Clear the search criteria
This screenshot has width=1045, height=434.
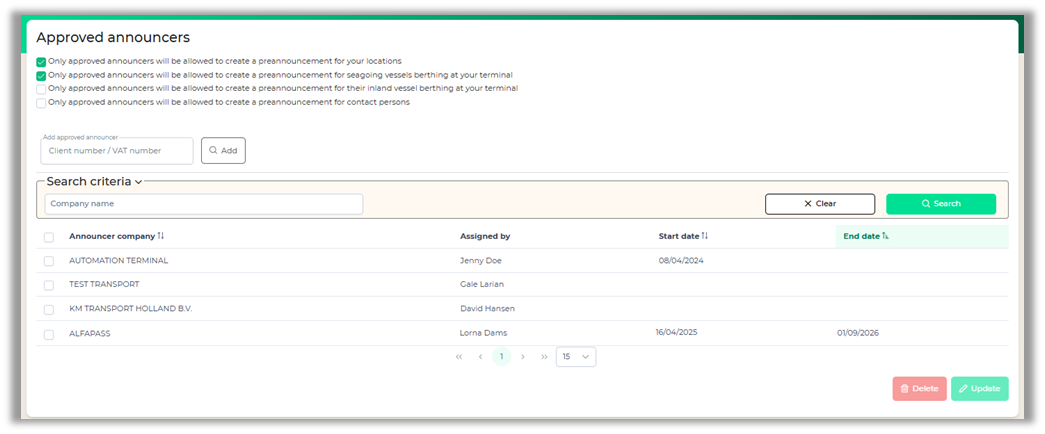click(819, 204)
